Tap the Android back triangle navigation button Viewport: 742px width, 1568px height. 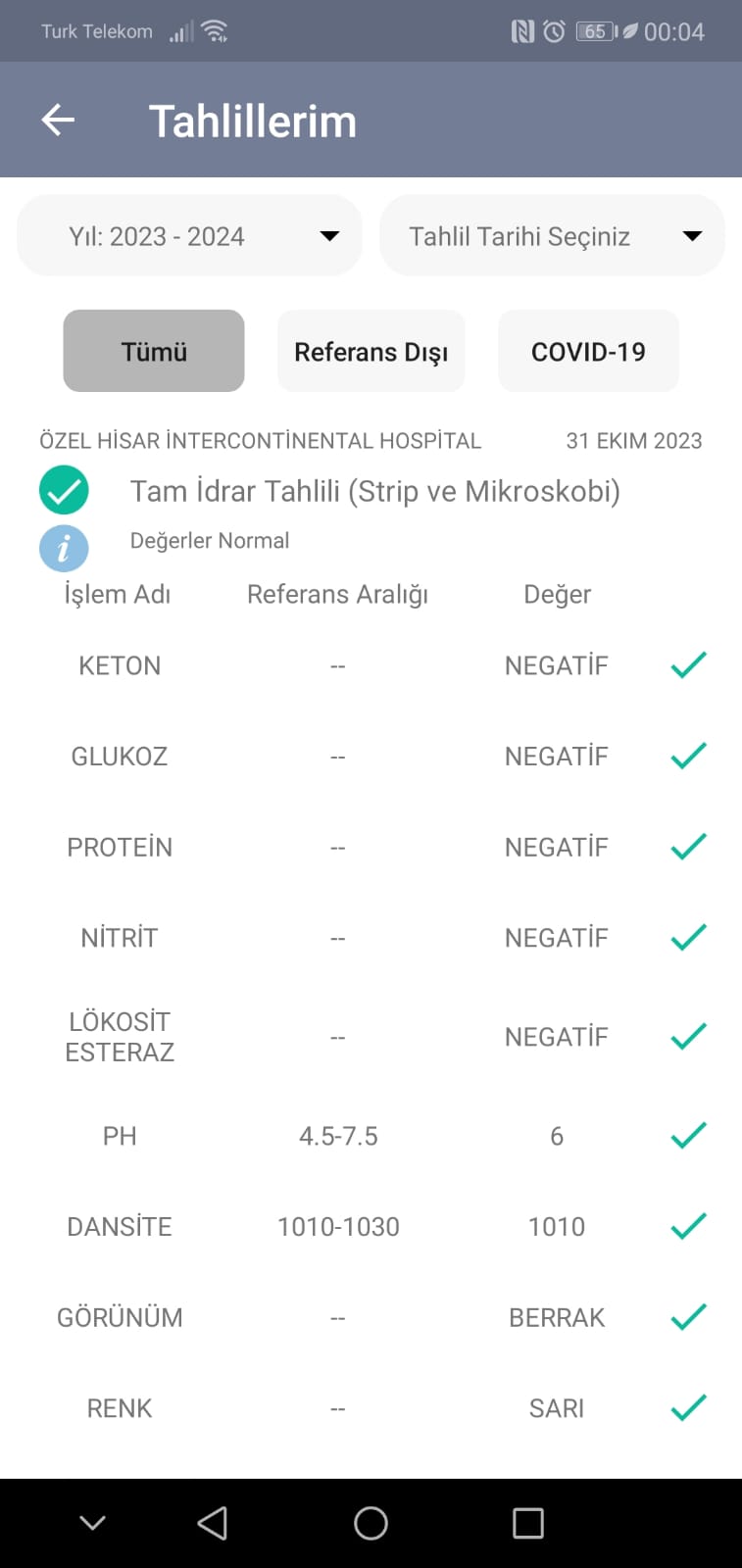213,1523
